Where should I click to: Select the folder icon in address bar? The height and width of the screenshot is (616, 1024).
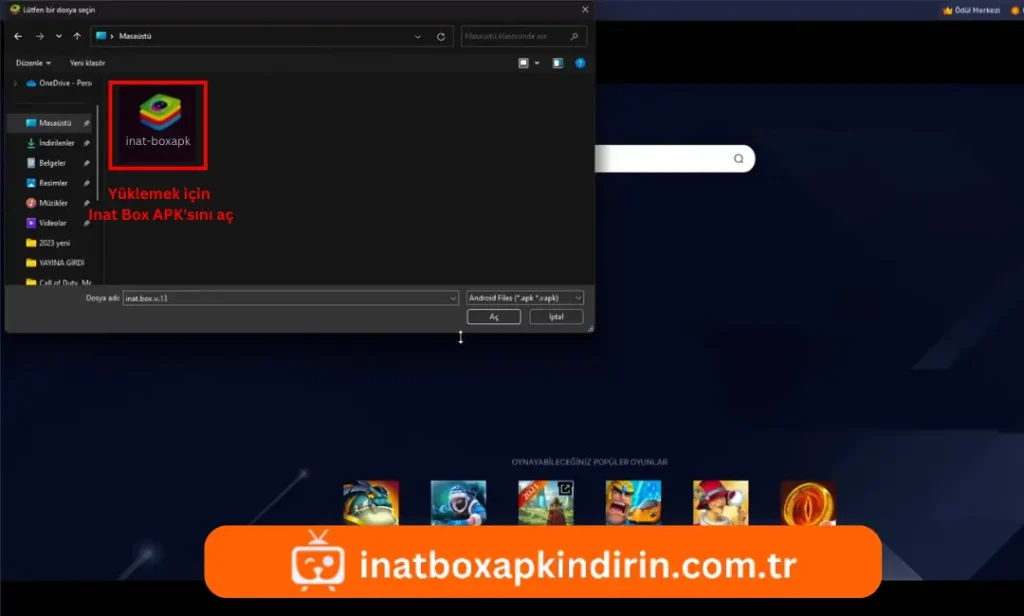101,36
